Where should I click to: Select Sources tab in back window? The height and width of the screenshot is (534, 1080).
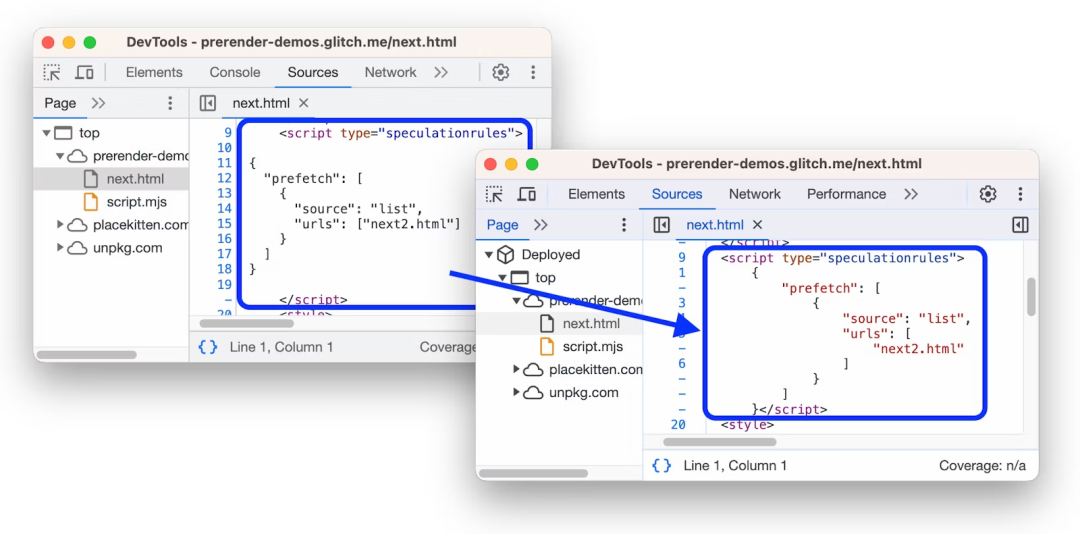tap(313, 72)
